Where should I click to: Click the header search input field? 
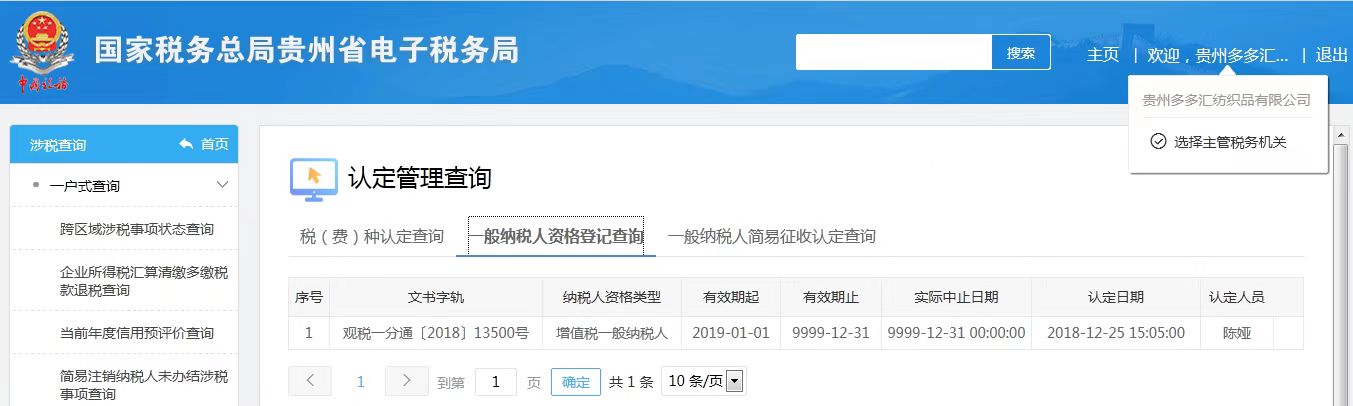(x=893, y=53)
